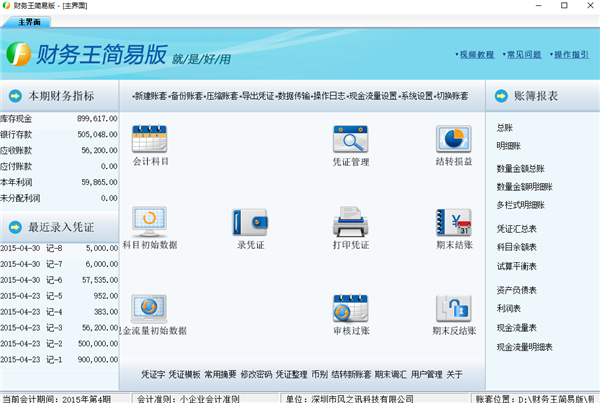
Task: Click the 审核过账 calendar refresh icon
Action: [351, 308]
